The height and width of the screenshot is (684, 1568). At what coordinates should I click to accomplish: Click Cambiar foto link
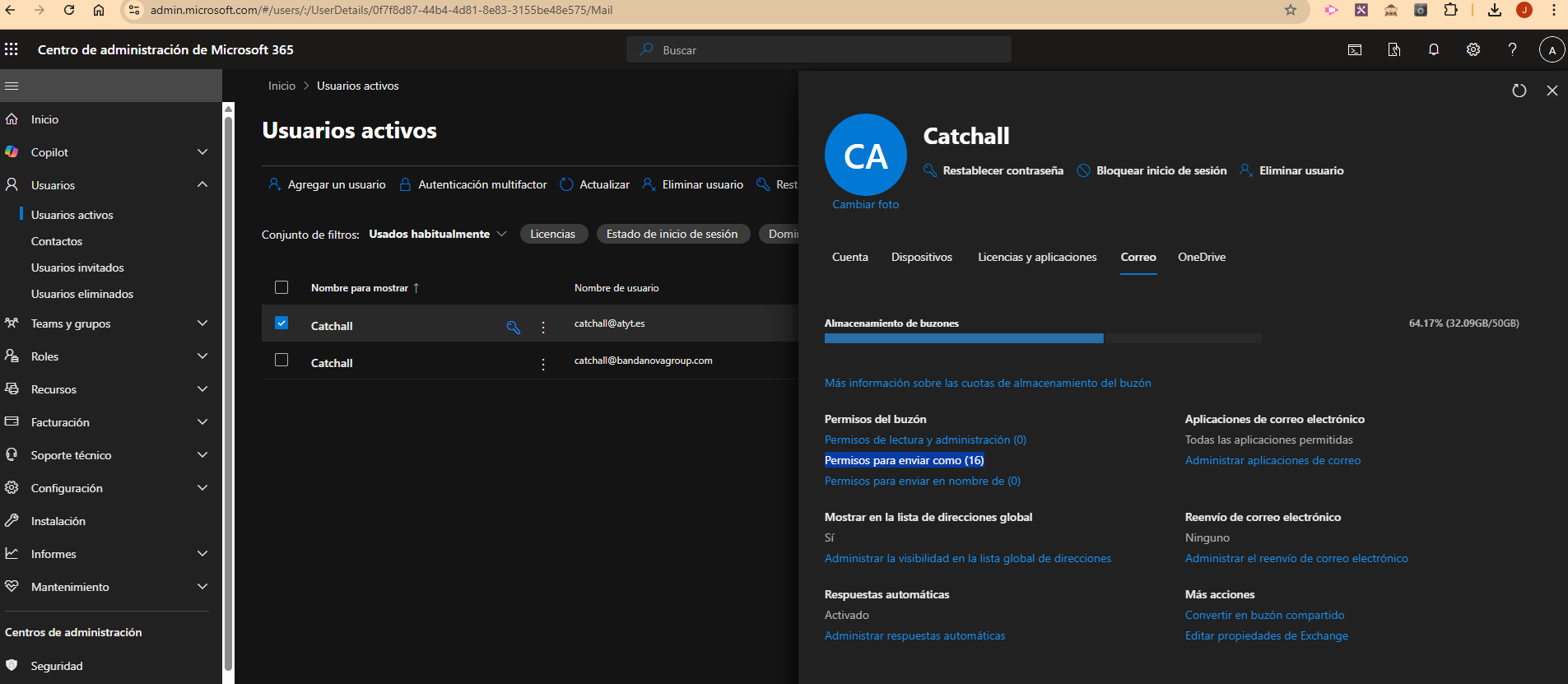click(865, 204)
